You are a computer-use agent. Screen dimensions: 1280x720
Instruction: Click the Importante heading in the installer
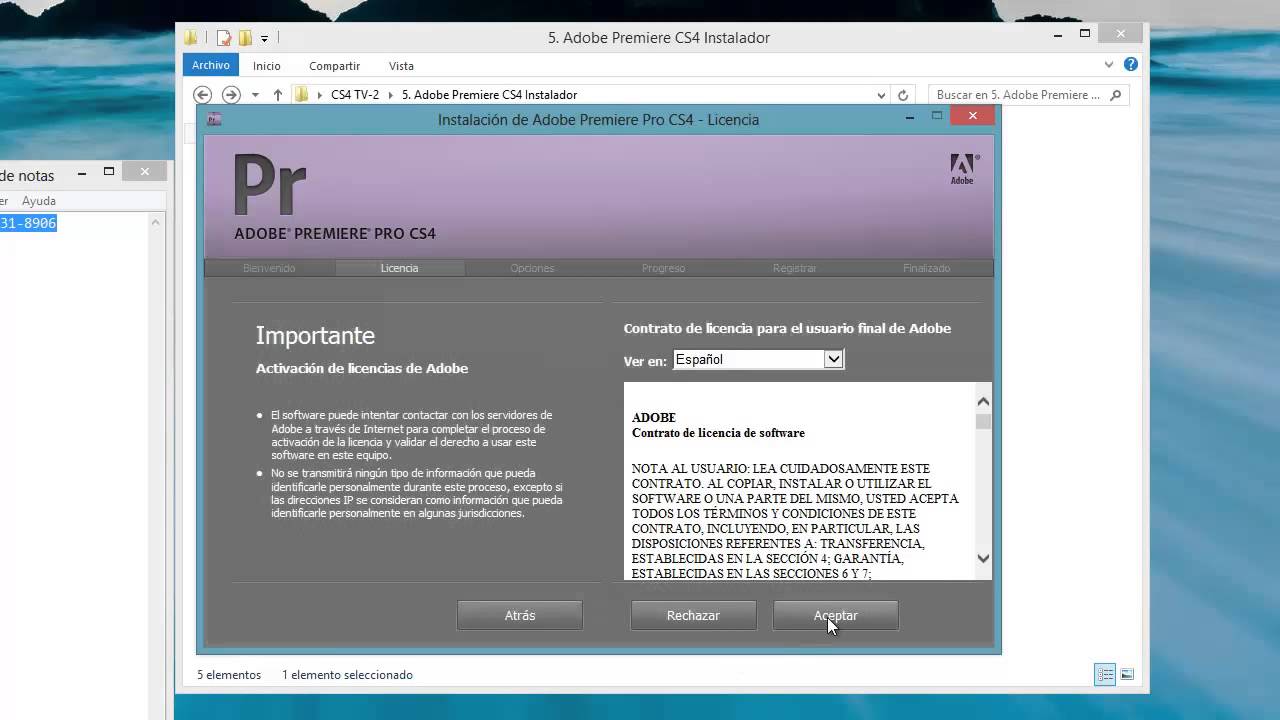point(315,335)
